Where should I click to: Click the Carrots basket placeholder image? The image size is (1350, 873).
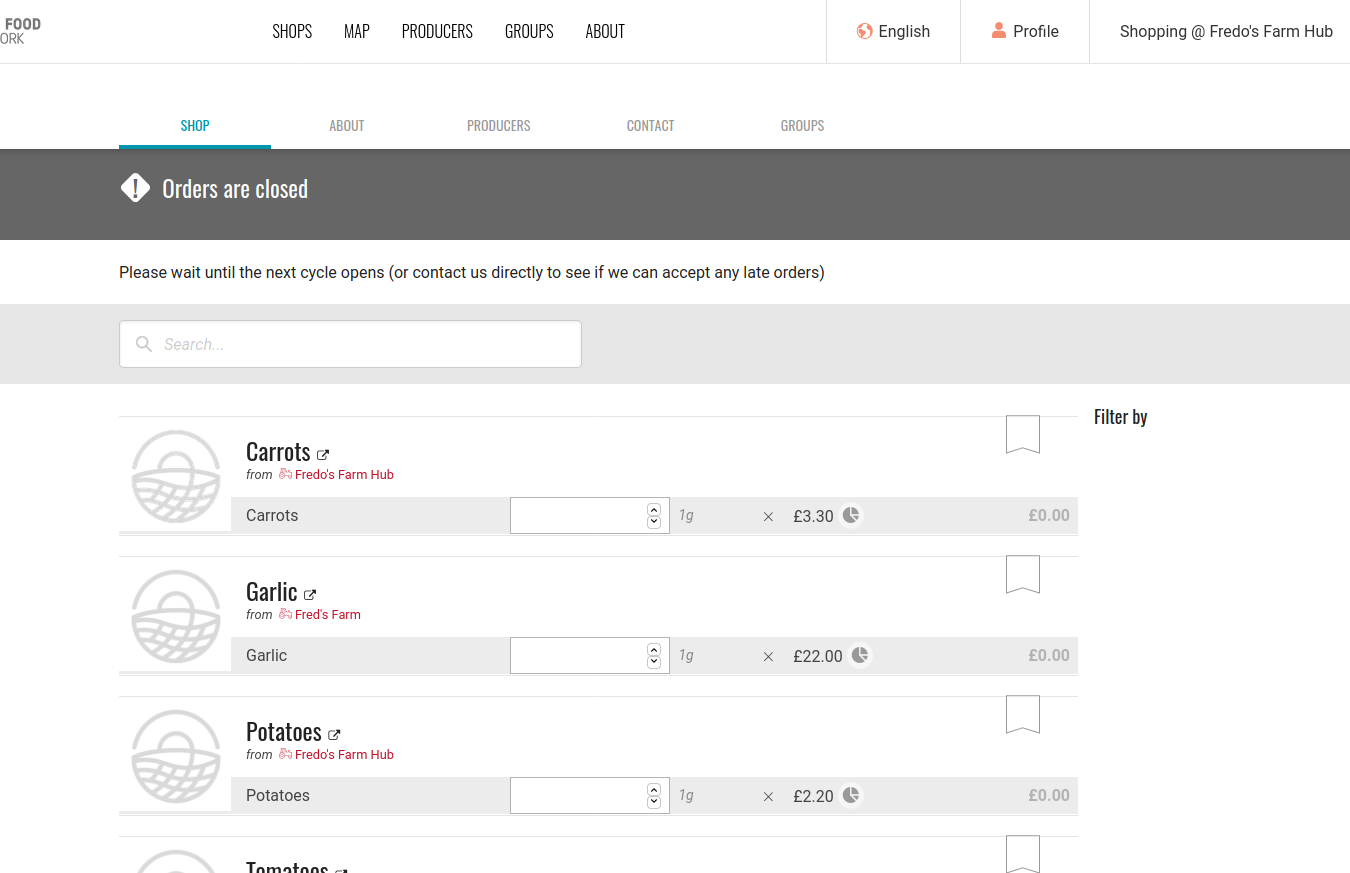tap(176, 476)
